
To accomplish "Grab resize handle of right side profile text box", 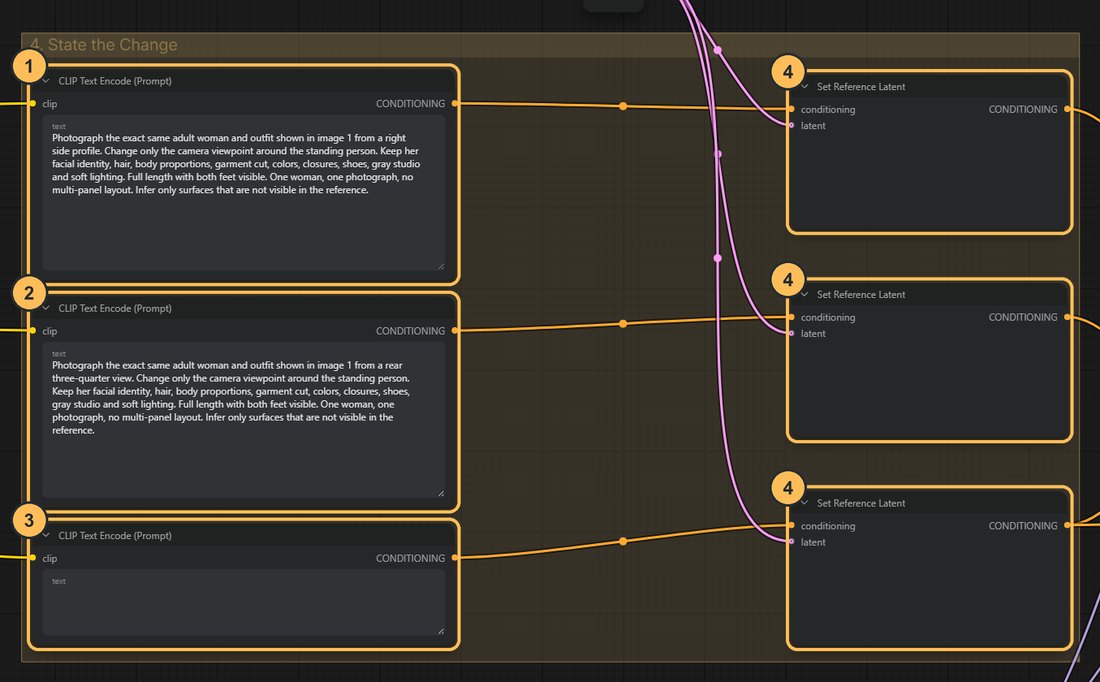I will (441, 266).
